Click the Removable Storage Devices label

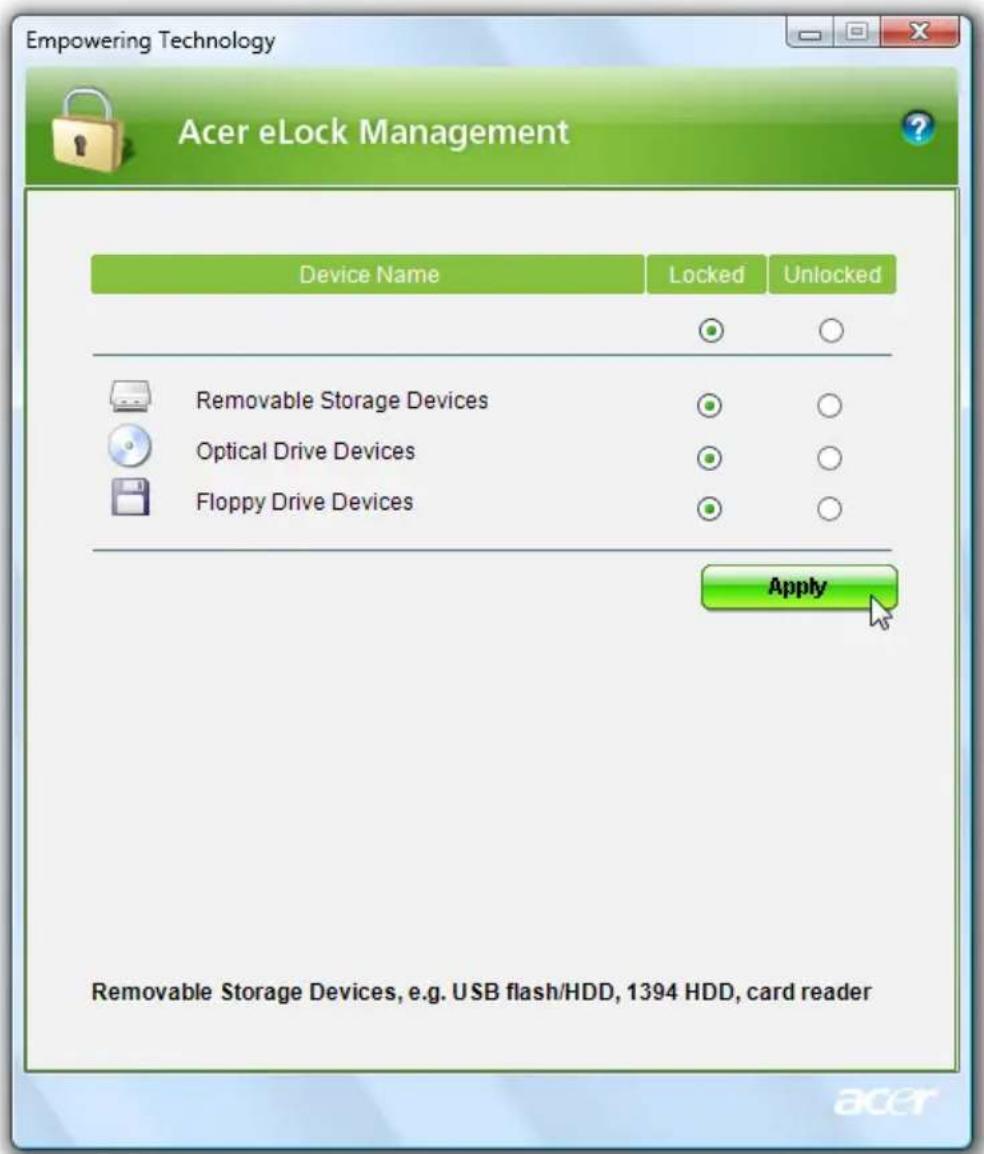click(x=342, y=400)
